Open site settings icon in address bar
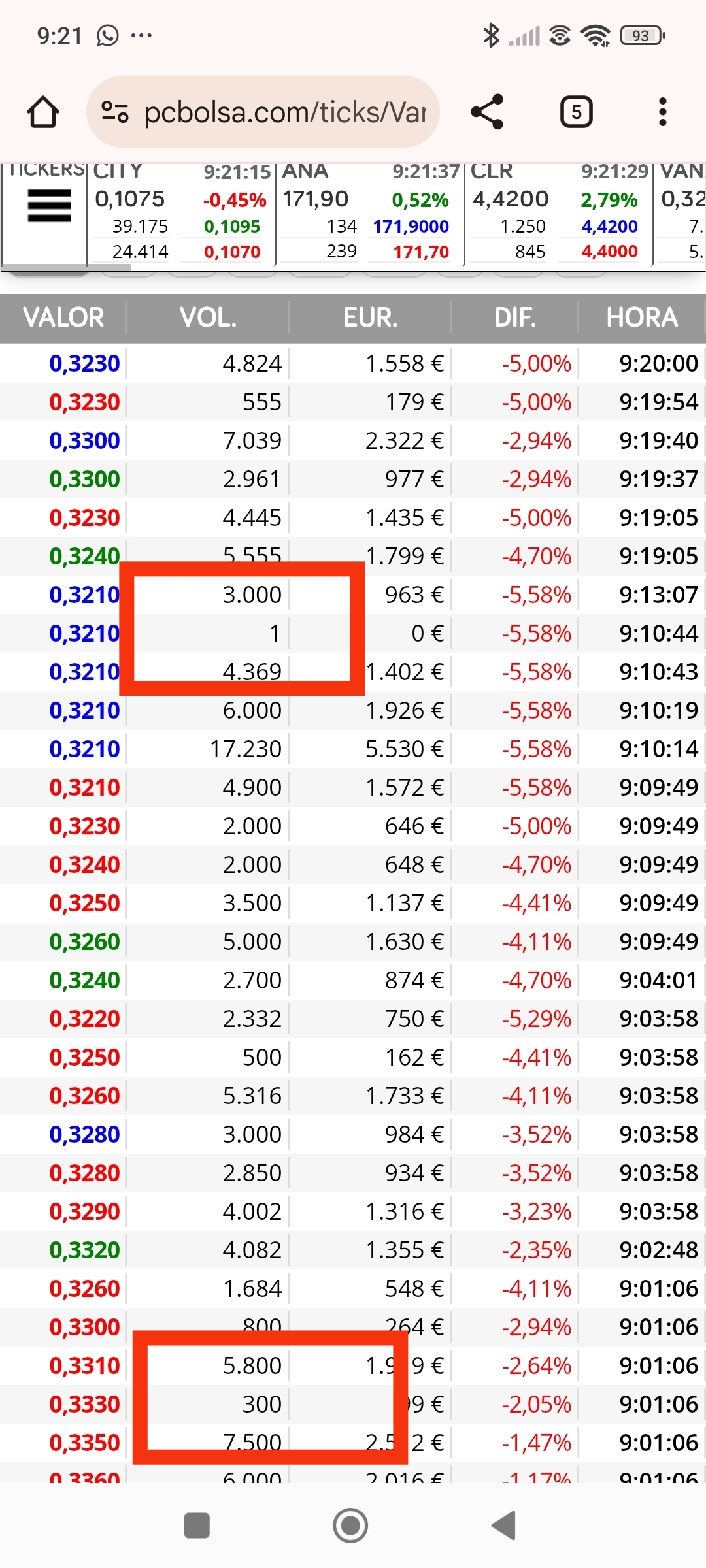706x1568 pixels. point(115,112)
